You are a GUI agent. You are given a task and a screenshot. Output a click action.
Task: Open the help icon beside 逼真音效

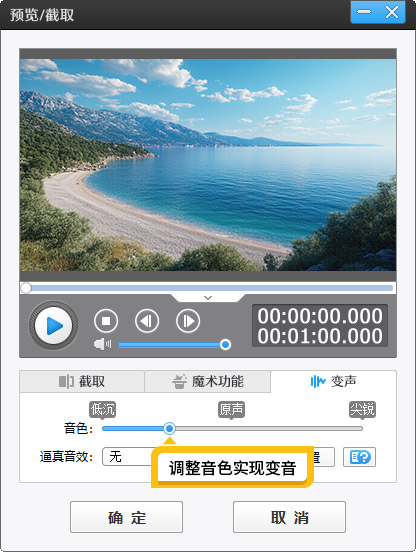tap(359, 457)
